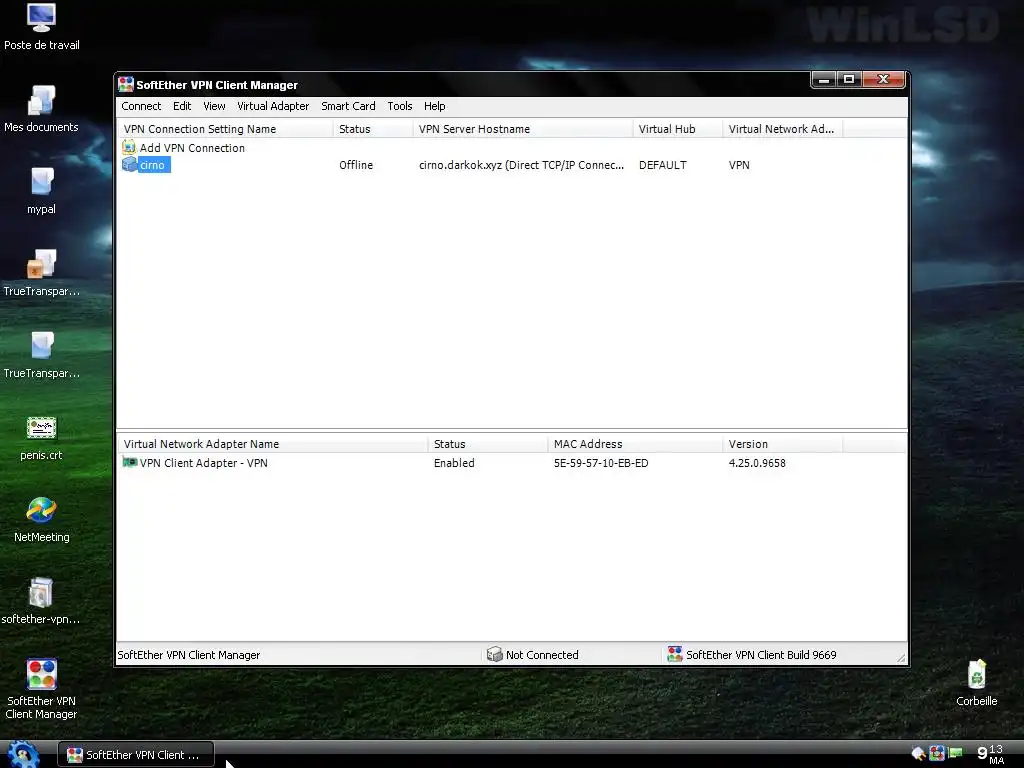Click the SoftEther title bar application icon
The height and width of the screenshot is (768, 1024).
tap(125, 84)
